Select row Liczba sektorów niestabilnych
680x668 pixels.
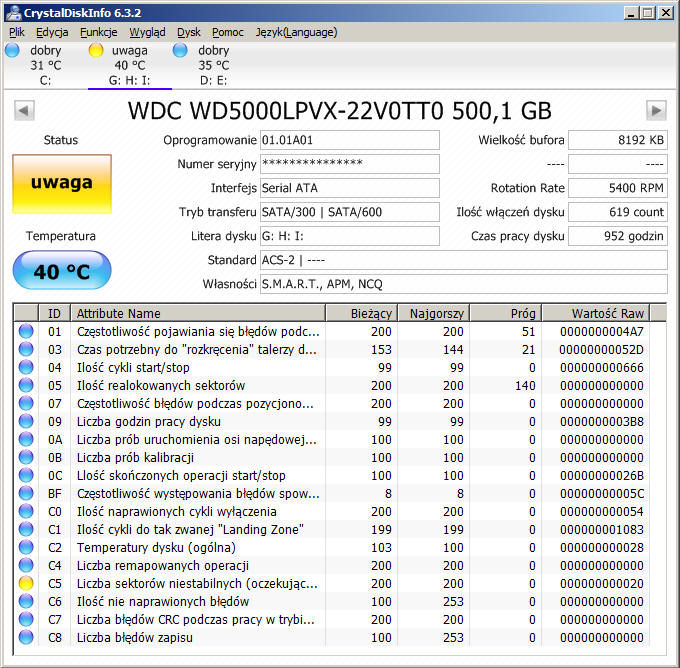click(332, 583)
